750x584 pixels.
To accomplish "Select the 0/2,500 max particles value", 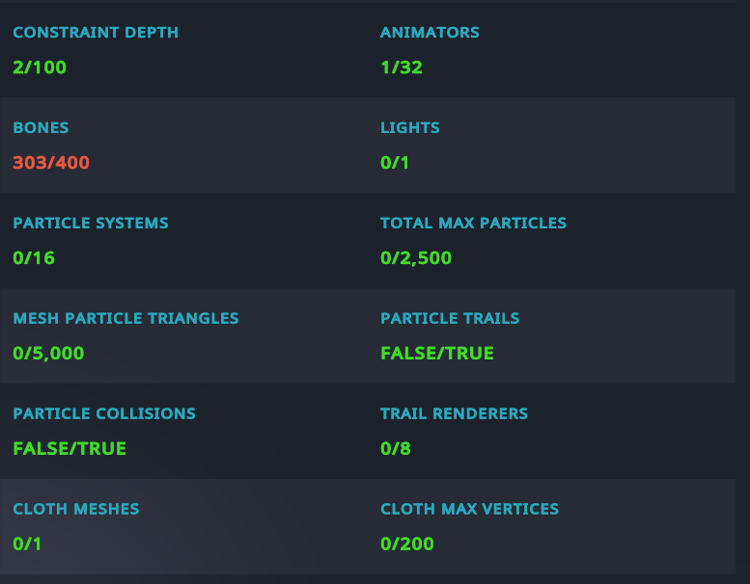I will point(416,258).
